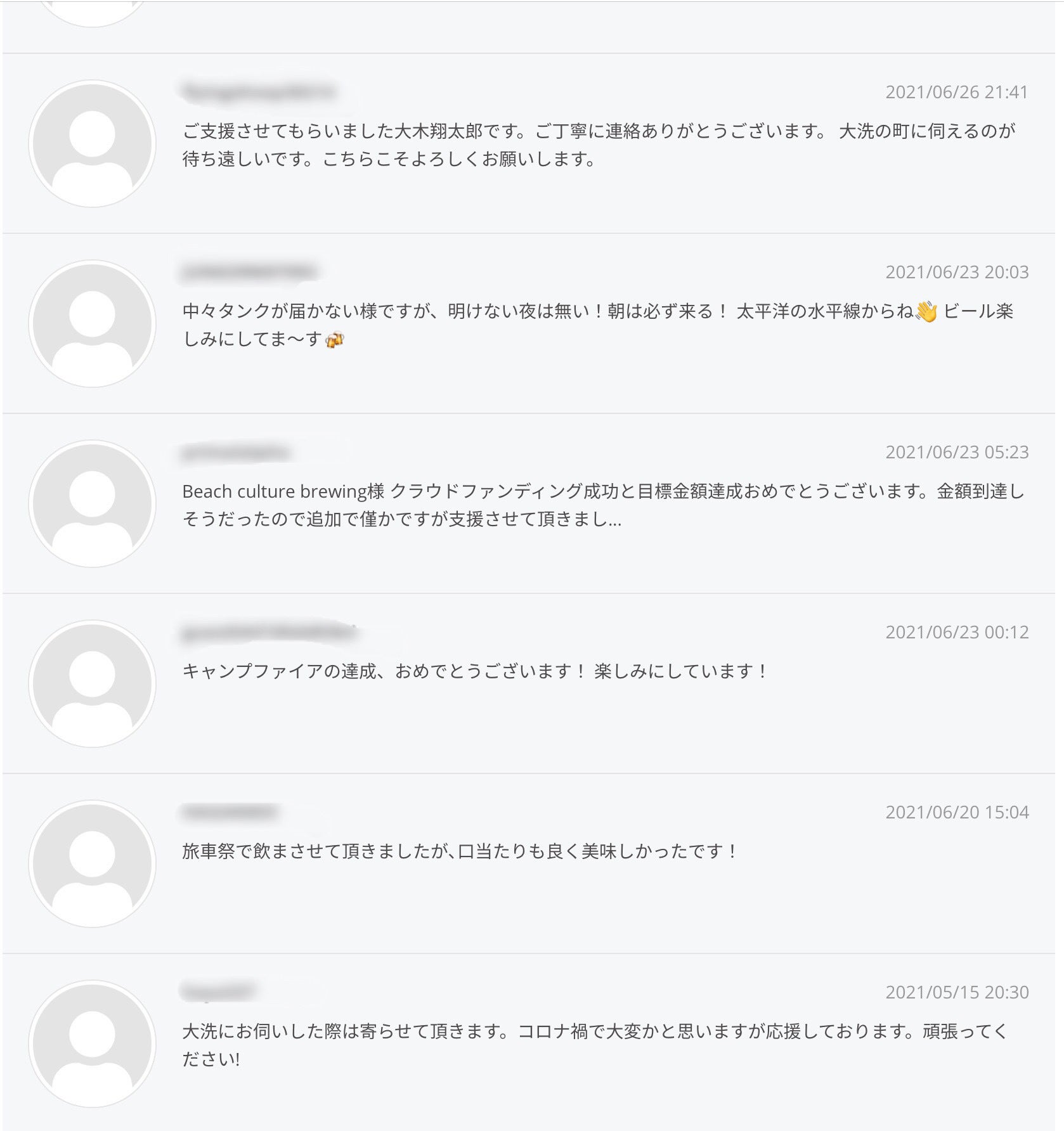The height and width of the screenshot is (1131, 1064).
Task: Click the 2021/06/23 05:23 timestamp
Action: 956,453
